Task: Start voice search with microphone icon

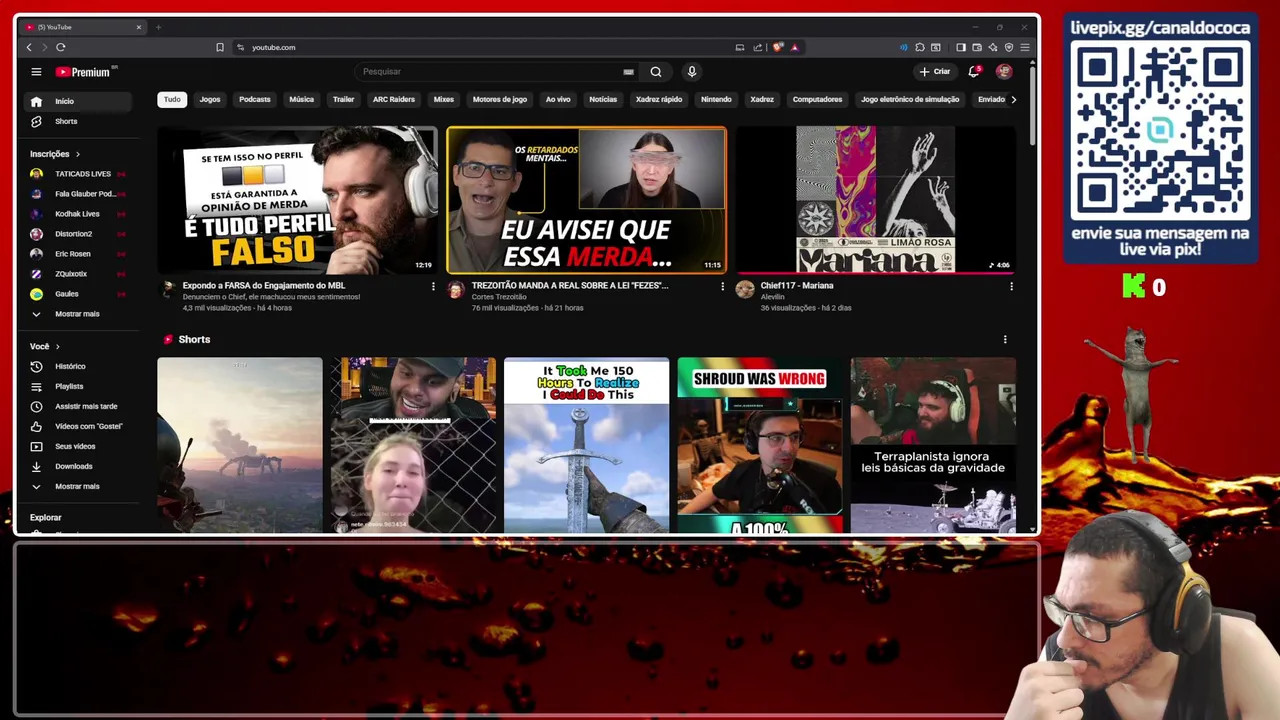Action: 691,72
